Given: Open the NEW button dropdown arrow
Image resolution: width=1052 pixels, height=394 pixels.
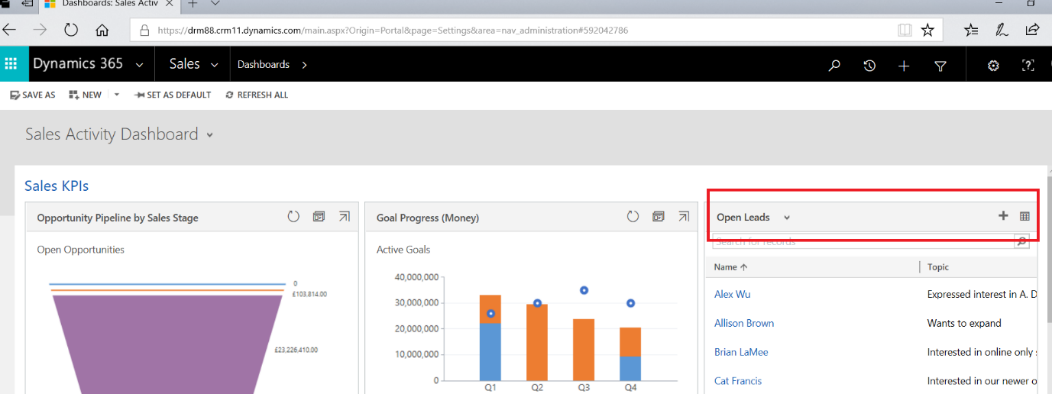Looking at the screenshot, I should (116, 95).
